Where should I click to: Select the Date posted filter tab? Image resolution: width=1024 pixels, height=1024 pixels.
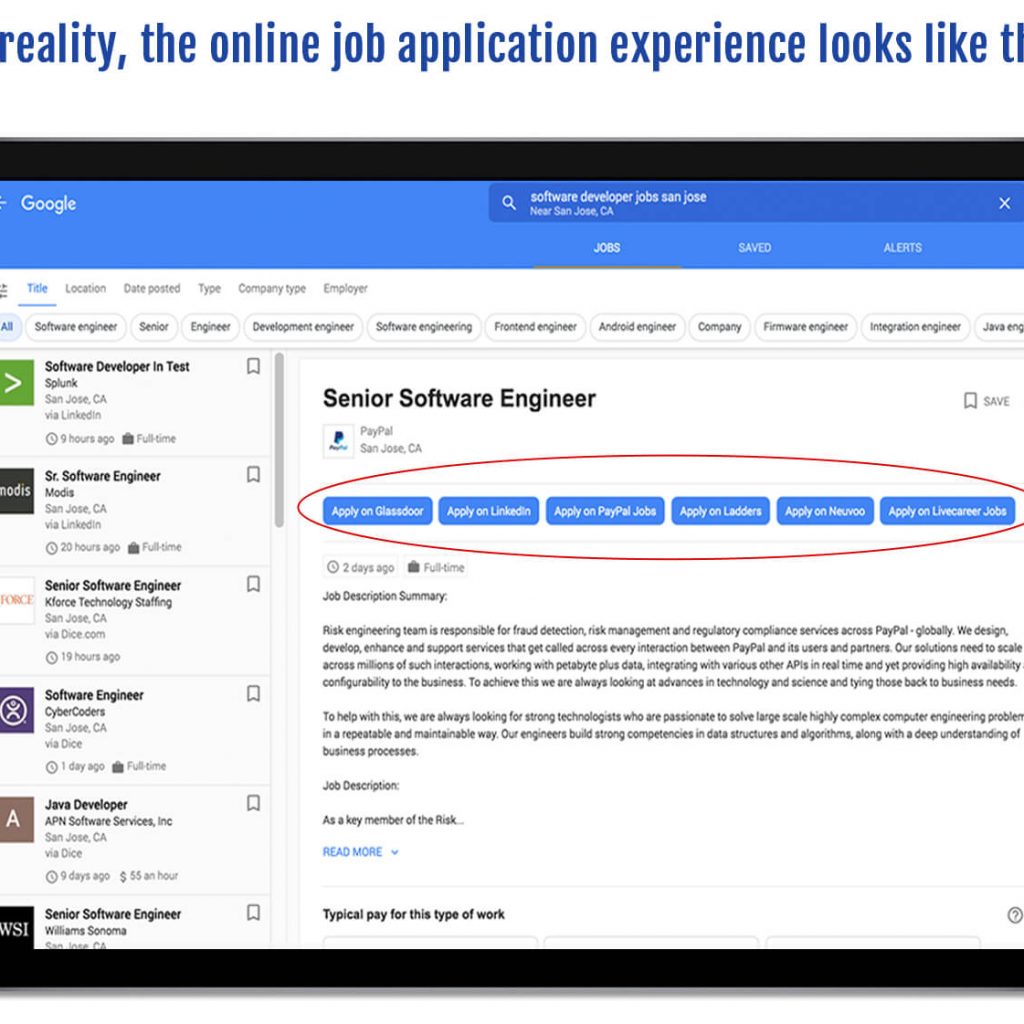(x=152, y=289)
